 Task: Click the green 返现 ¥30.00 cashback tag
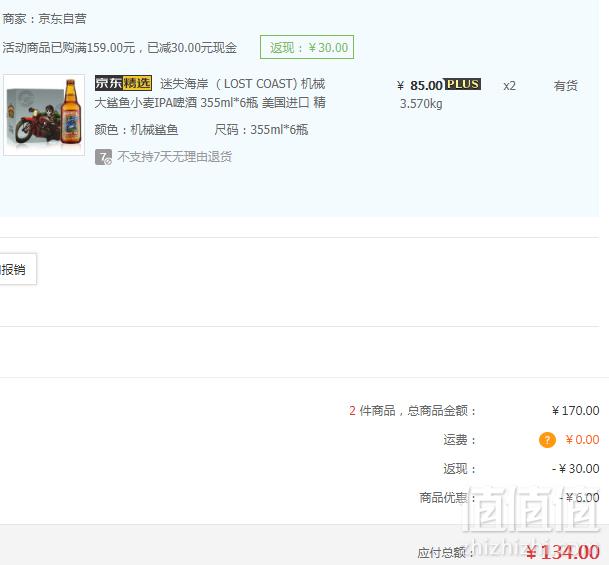(x=307, y=47)
